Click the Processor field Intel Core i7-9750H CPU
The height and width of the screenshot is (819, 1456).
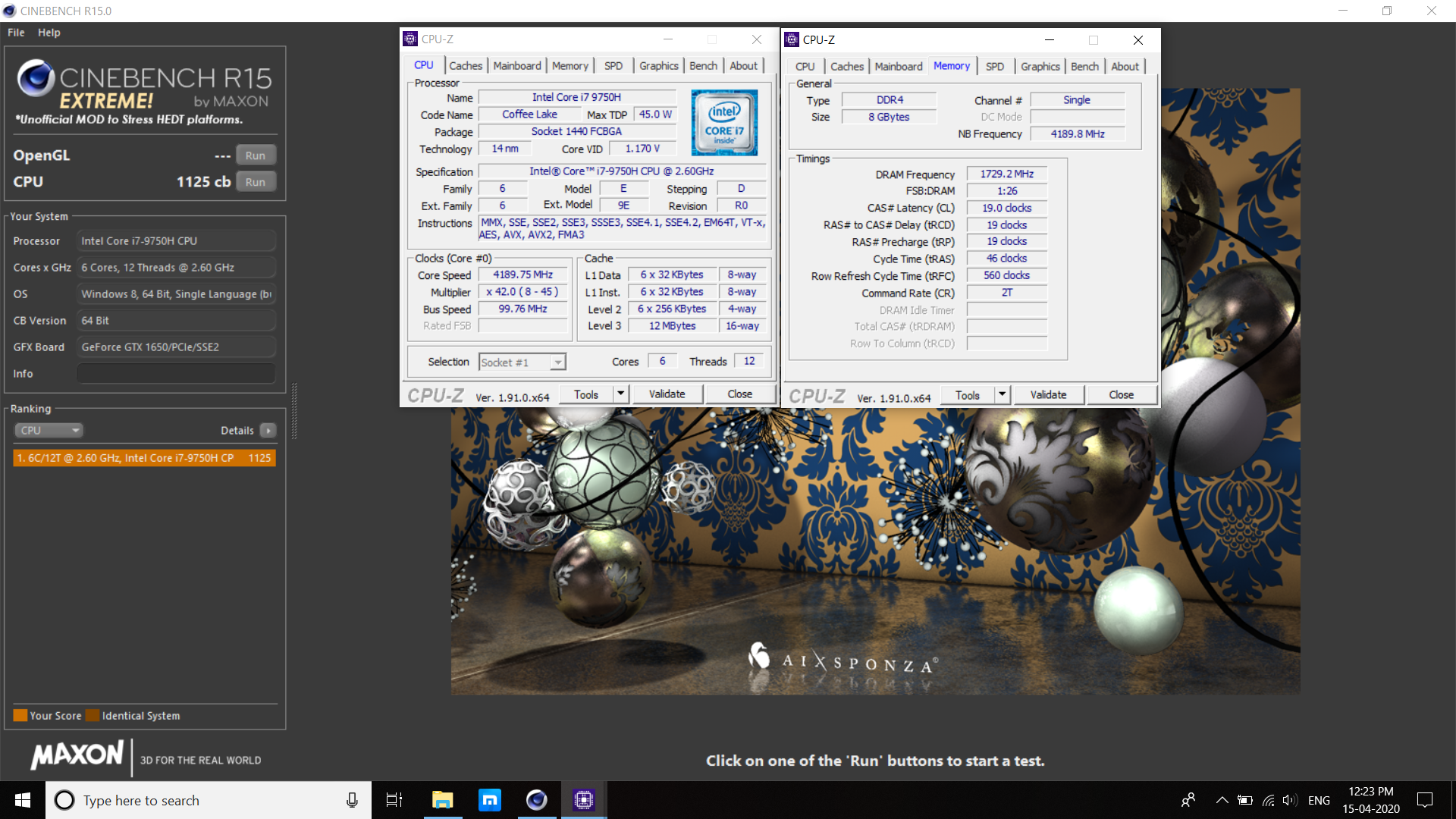pos(176,241)
